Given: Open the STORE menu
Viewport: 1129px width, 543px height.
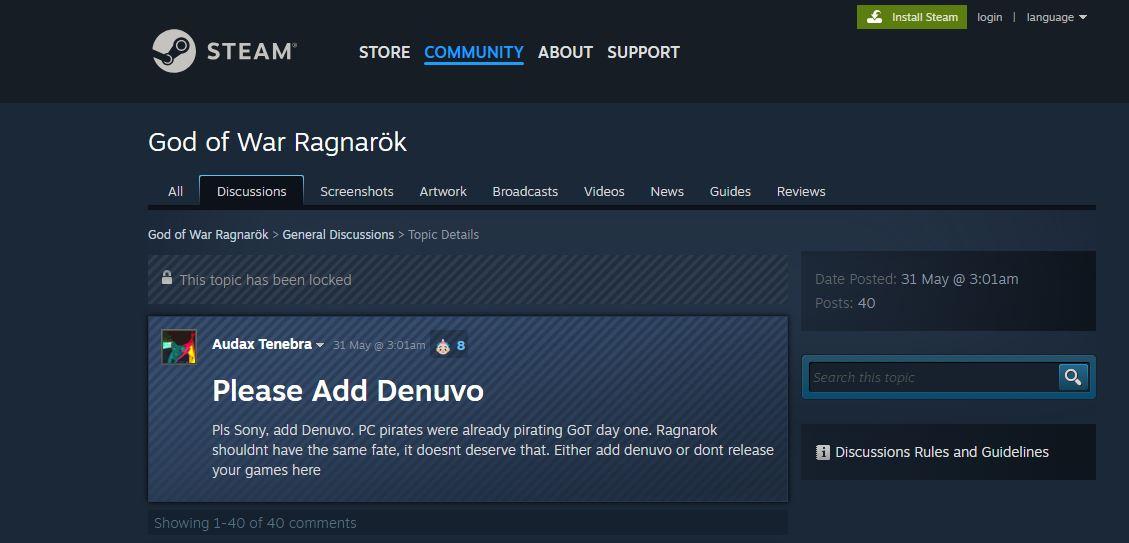Looking at the screenshot, I should (384, 52).
